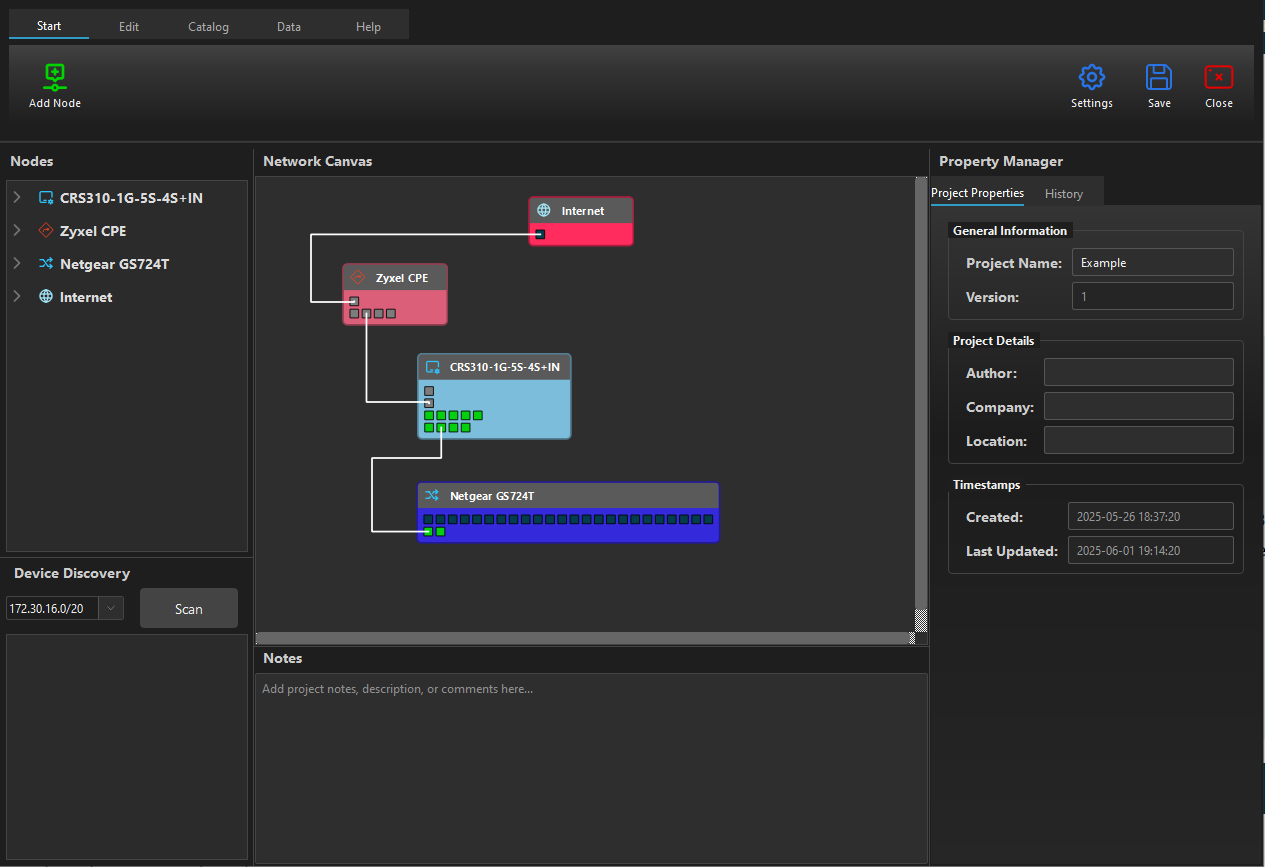
Task: Click the Location input field
Action: [x=1139, y=441]
